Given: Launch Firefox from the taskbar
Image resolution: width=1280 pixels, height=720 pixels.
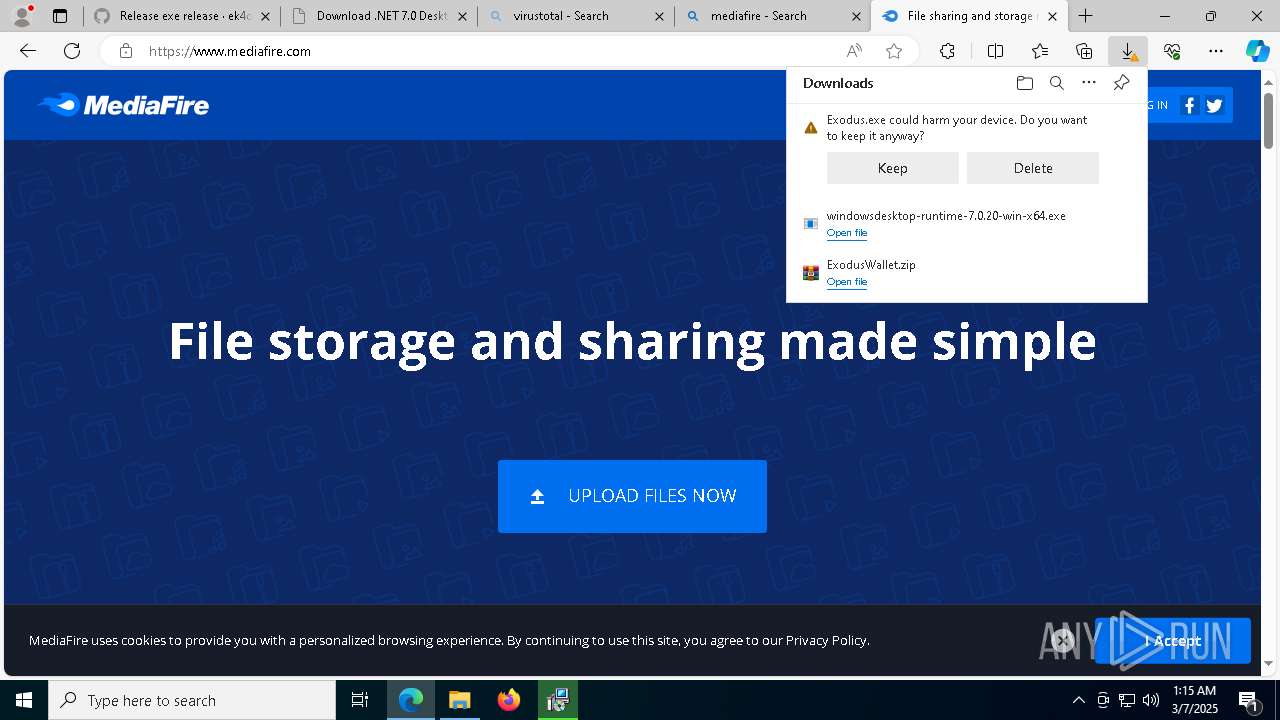Looking at the screenshot, I should (509, 700).
